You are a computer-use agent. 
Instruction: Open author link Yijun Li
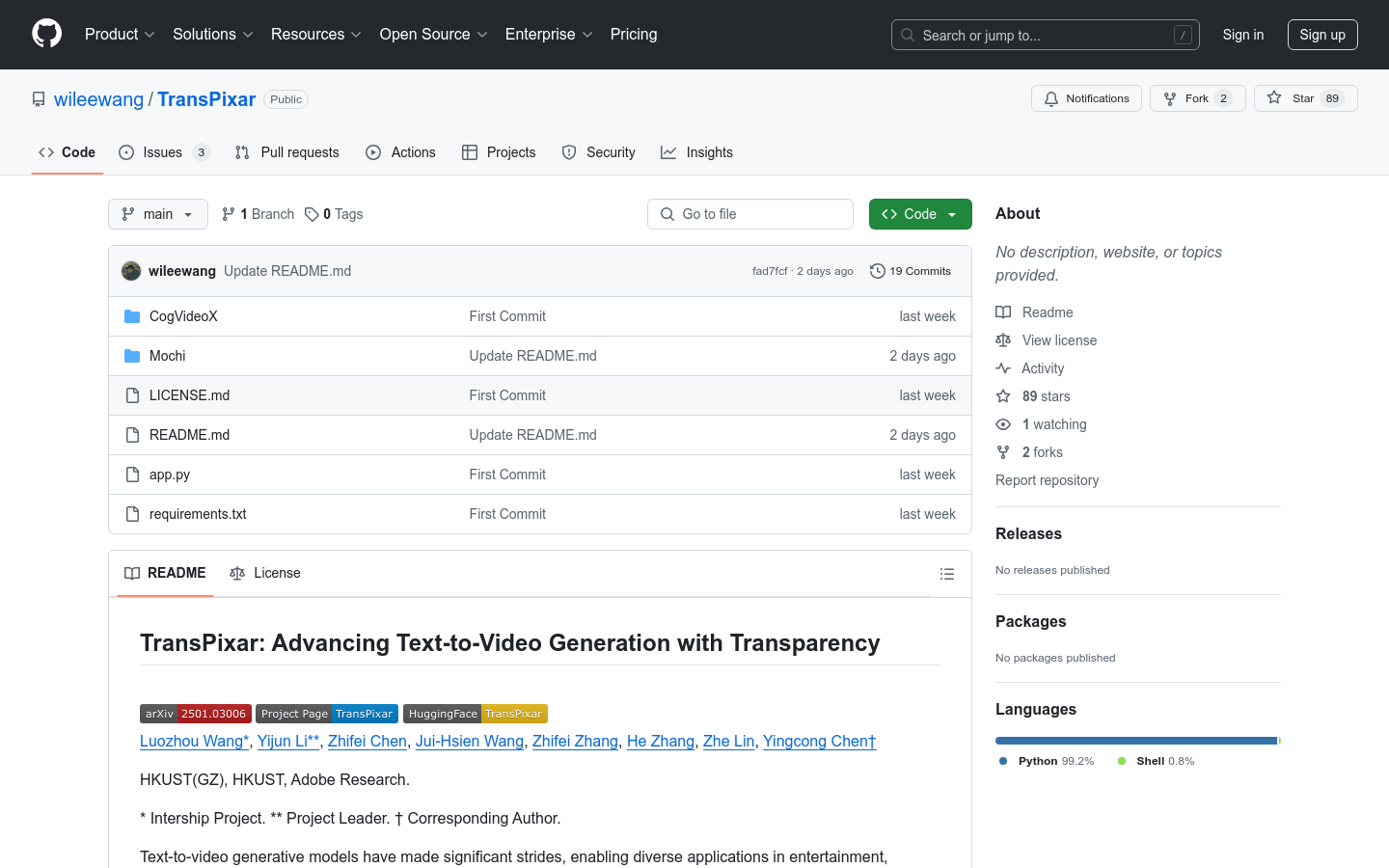[x=288, y=741]
